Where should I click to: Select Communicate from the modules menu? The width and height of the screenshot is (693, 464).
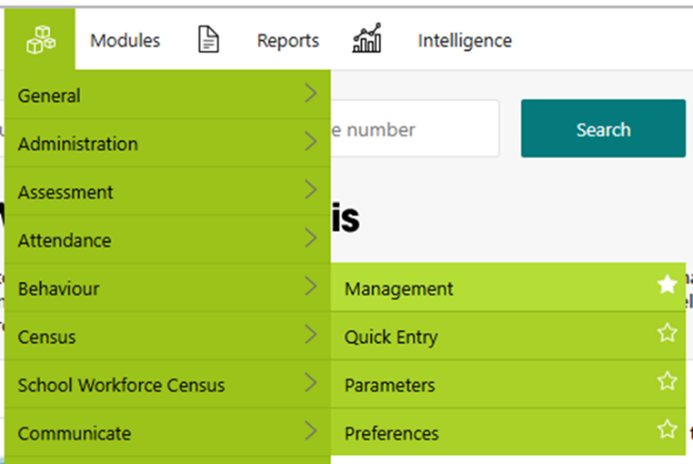tap(74, 433)
